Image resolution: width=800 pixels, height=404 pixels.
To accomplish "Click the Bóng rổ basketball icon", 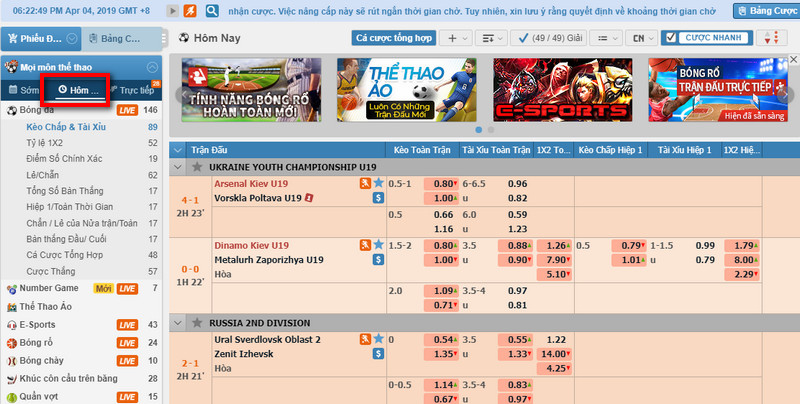I will (x=10, y=343).
